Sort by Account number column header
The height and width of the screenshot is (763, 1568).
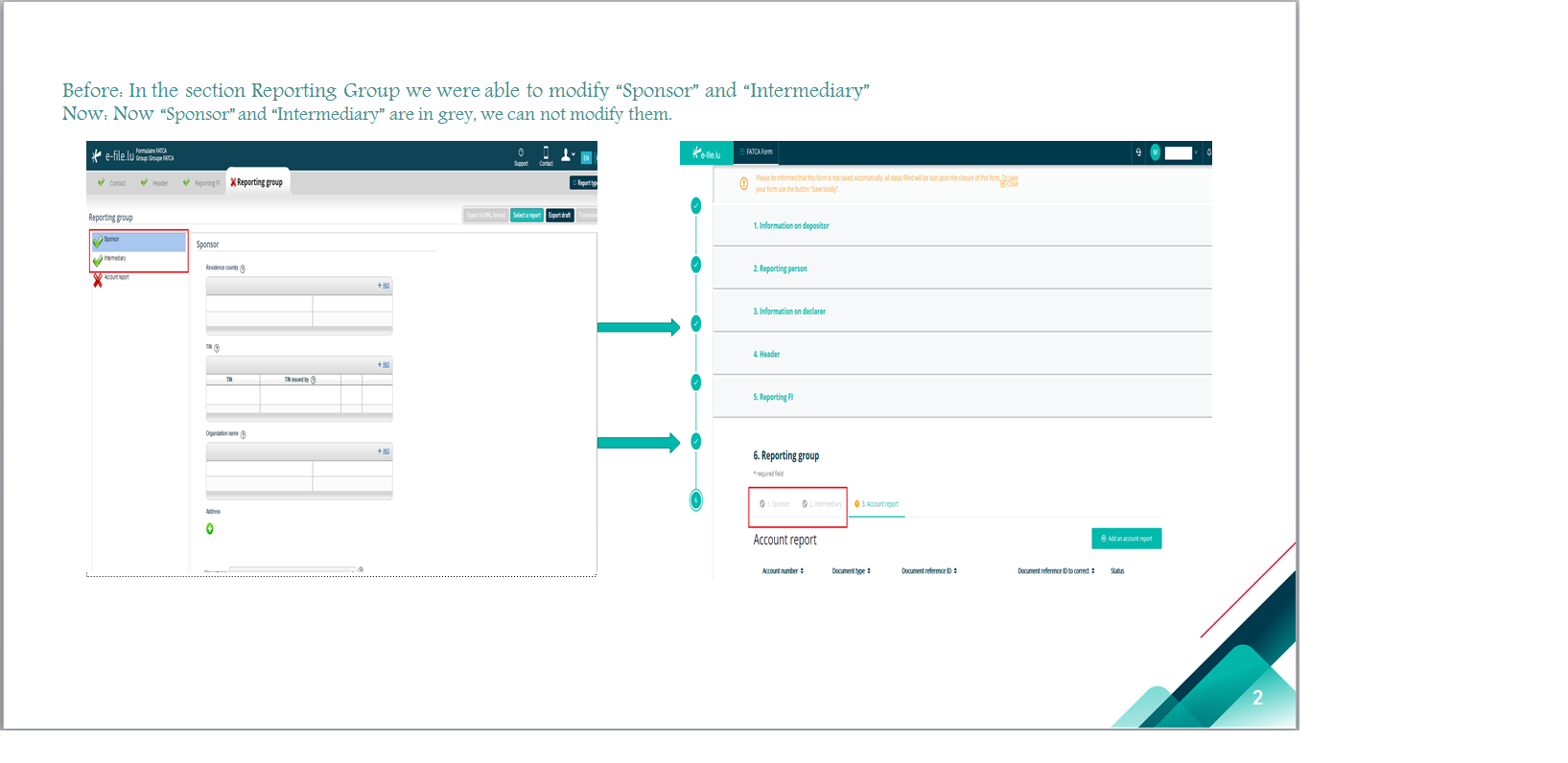tap(784, 571)
